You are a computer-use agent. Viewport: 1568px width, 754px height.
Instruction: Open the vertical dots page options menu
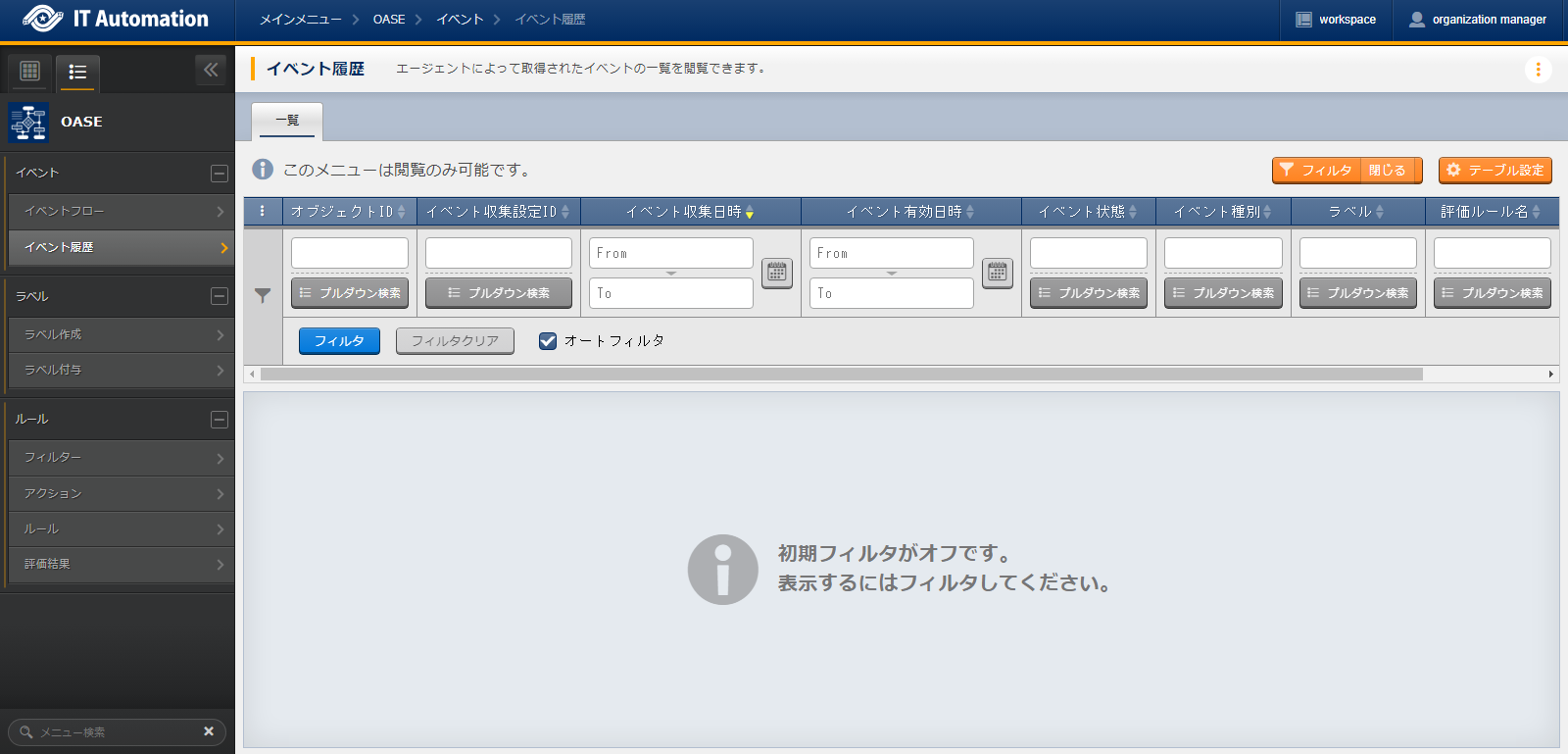coord(1538,70)
